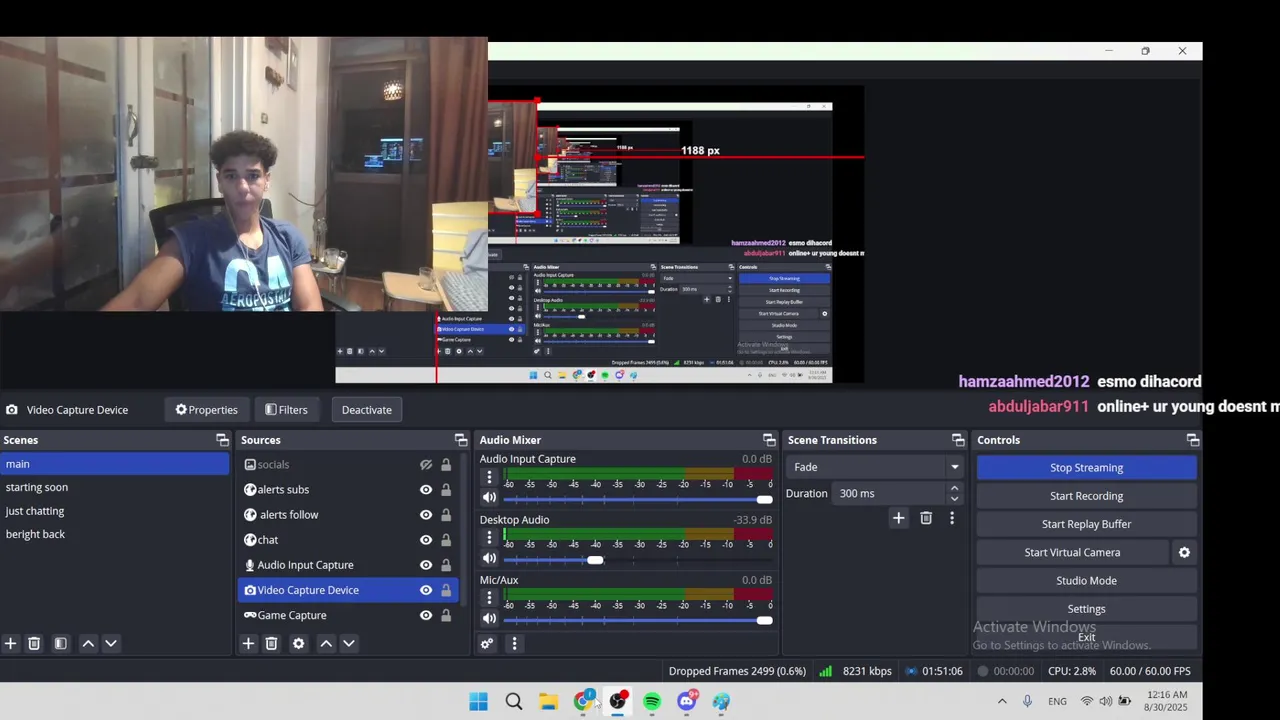Open Windows Start menu

click(478, 702)
